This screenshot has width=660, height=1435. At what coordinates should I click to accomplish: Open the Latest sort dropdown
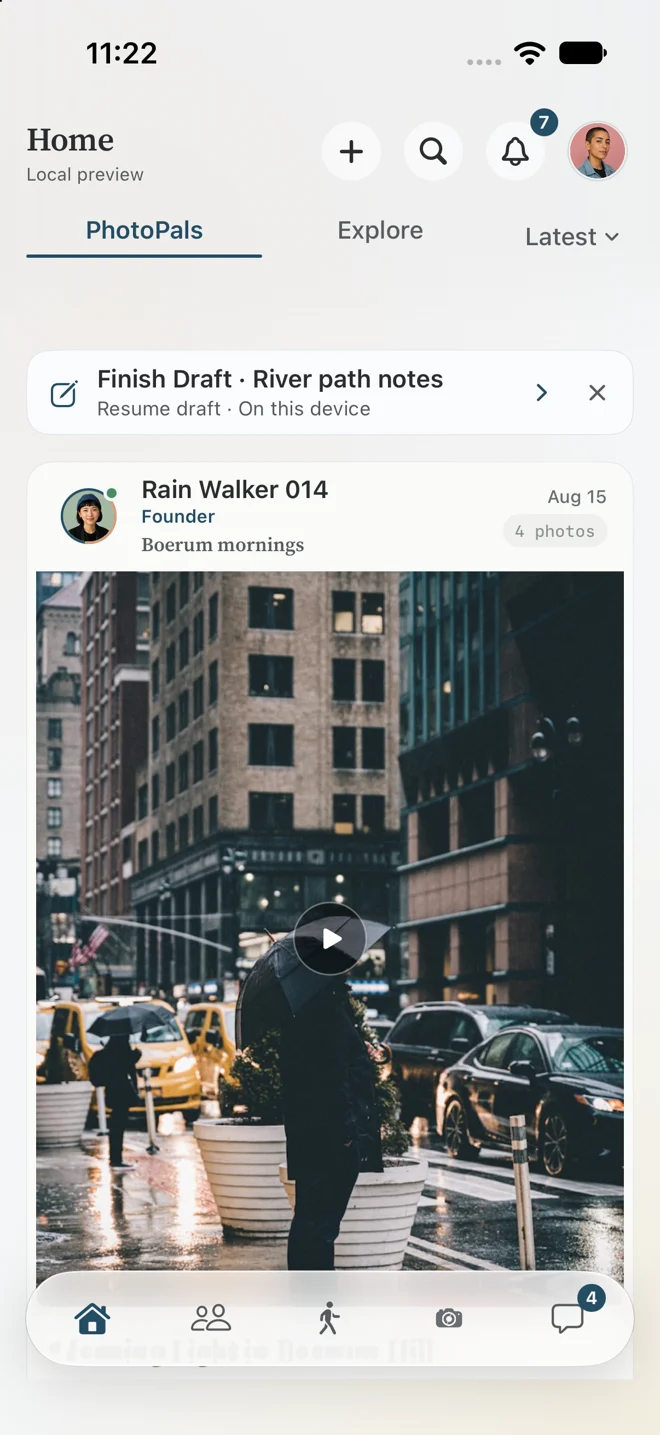pyautogui.click(x=572, y=237)
